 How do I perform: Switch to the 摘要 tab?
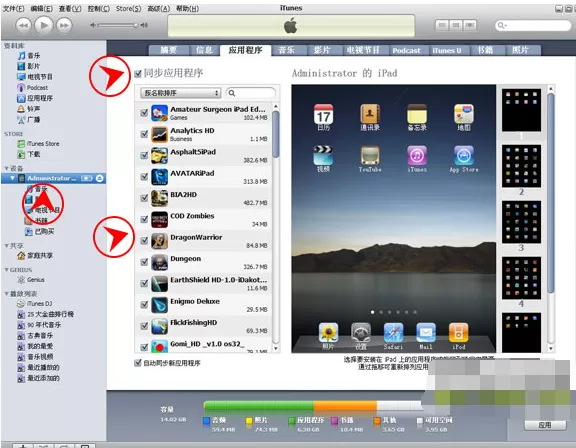[x=169, y=50]
